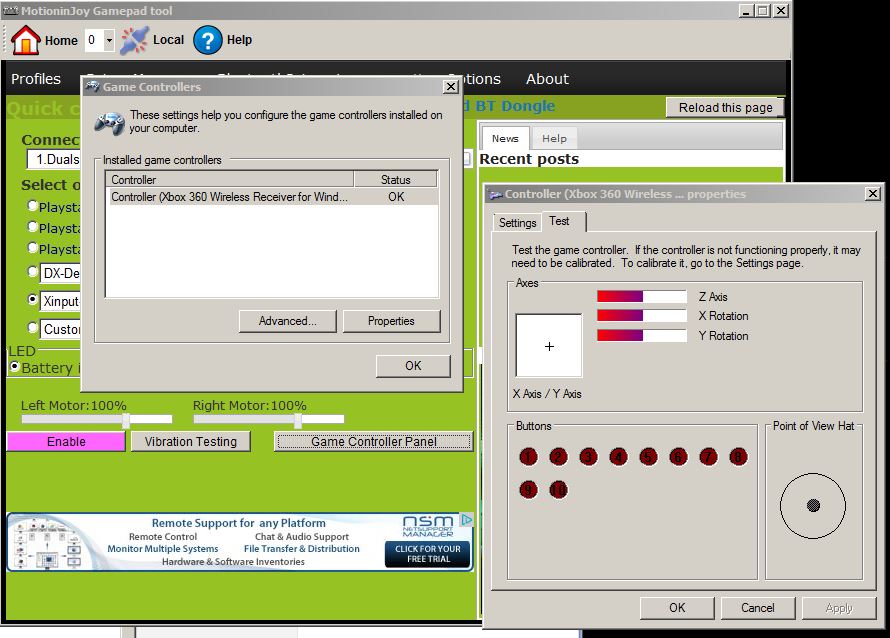Click button indicator 10 in Test tab
Screen dimensions: 890x638
pos(558,490)
